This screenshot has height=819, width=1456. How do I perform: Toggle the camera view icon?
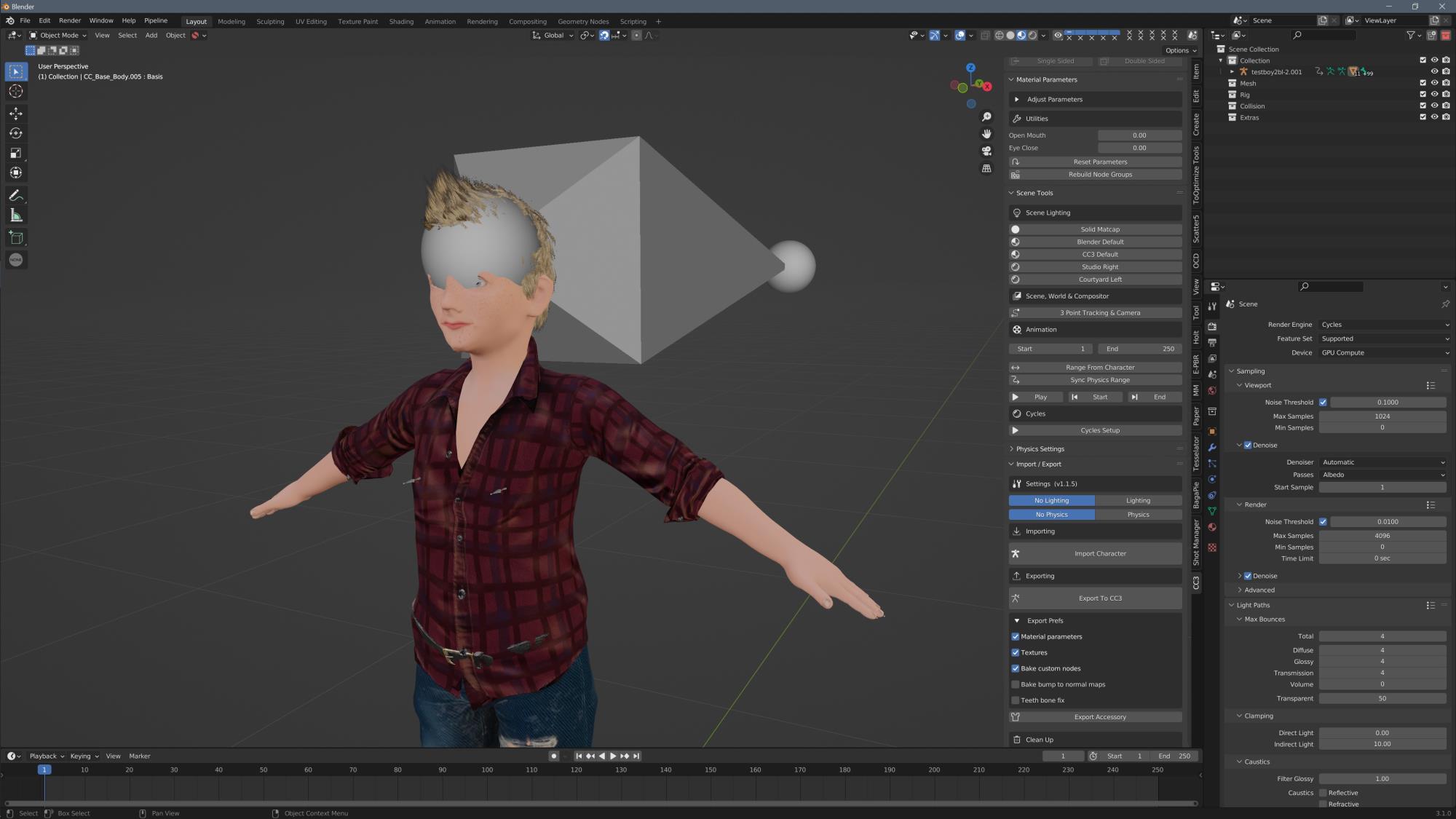click(986, 151)
